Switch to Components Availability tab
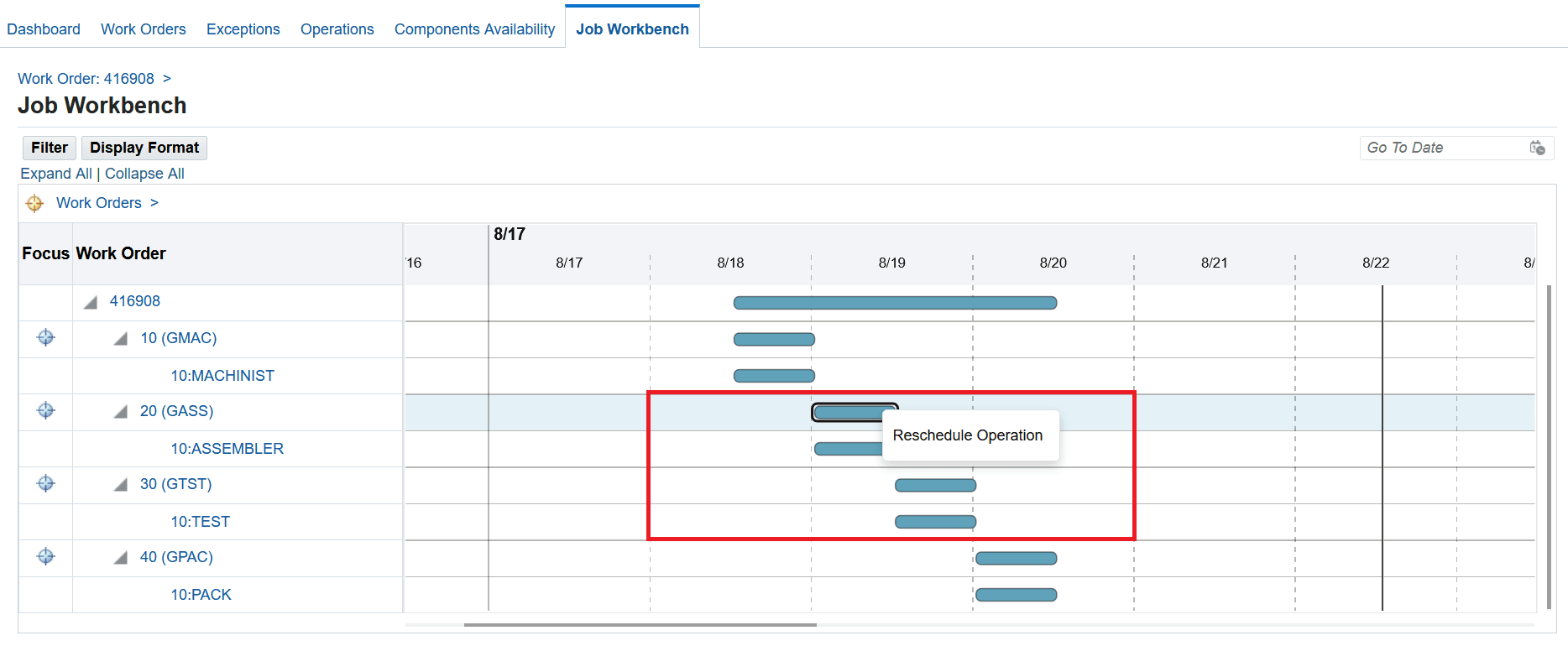The width and height of the screenshot is (1568, 672). point(474,29)
